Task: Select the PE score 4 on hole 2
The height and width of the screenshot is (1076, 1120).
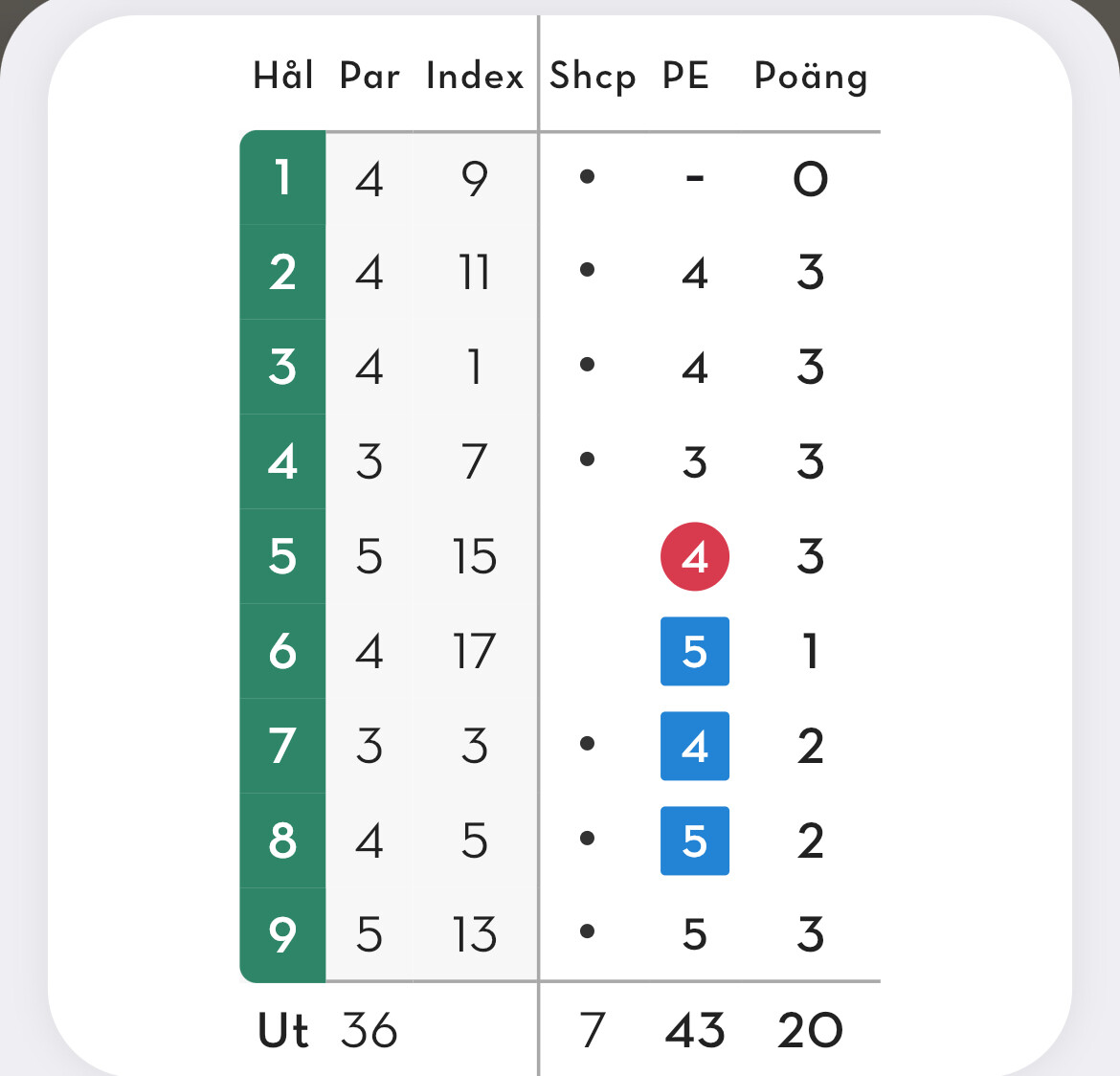Action: (695, 273)
